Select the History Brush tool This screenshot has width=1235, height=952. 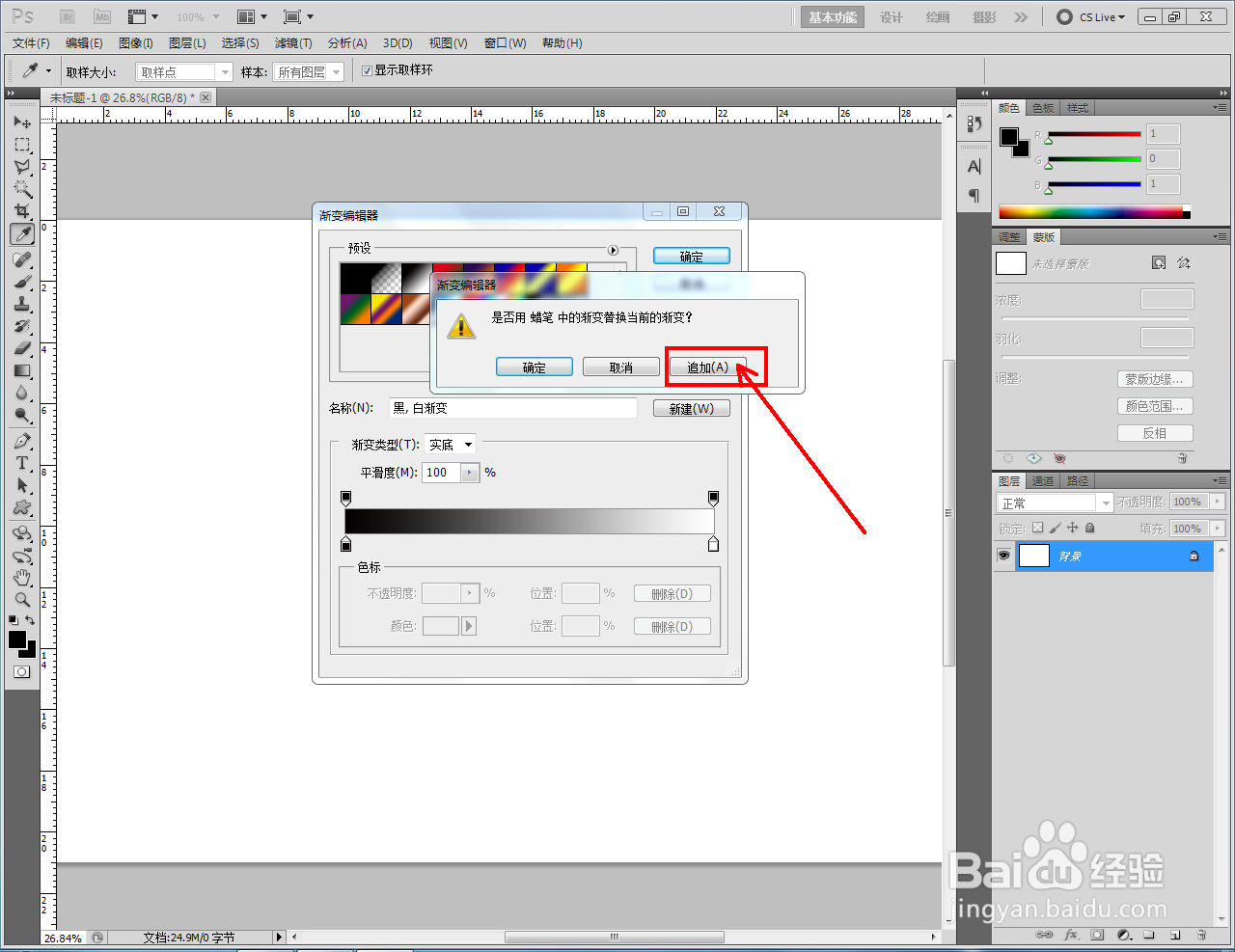pyautogui.click(x=22, y=326)
